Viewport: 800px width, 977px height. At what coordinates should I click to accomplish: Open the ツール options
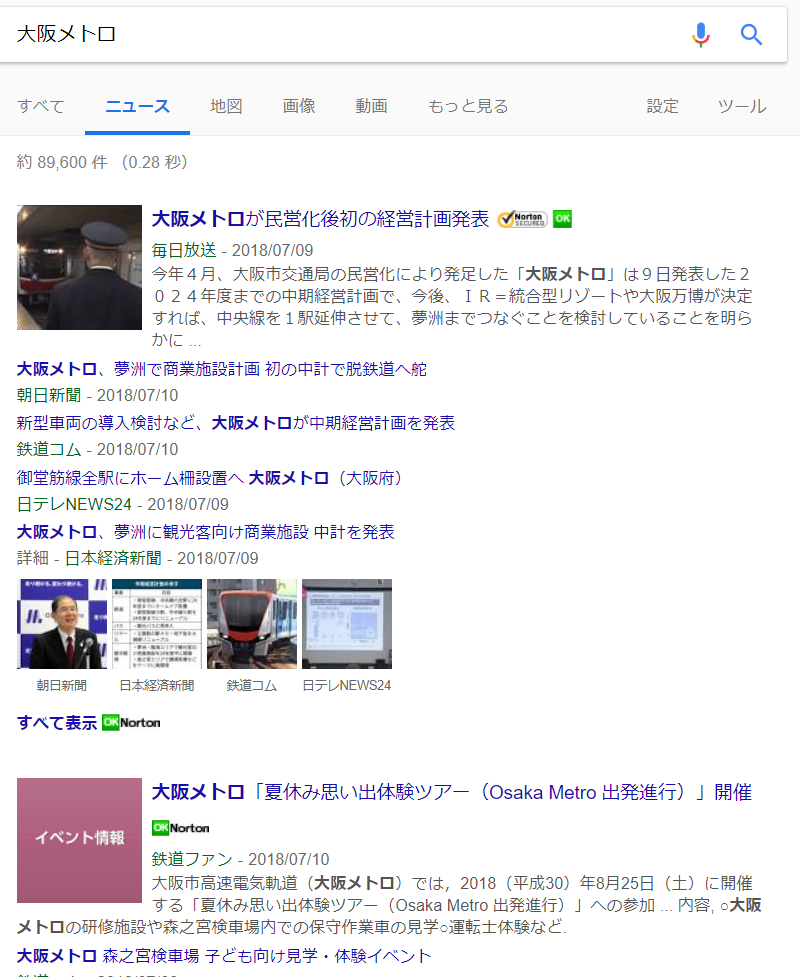(742, 107)
